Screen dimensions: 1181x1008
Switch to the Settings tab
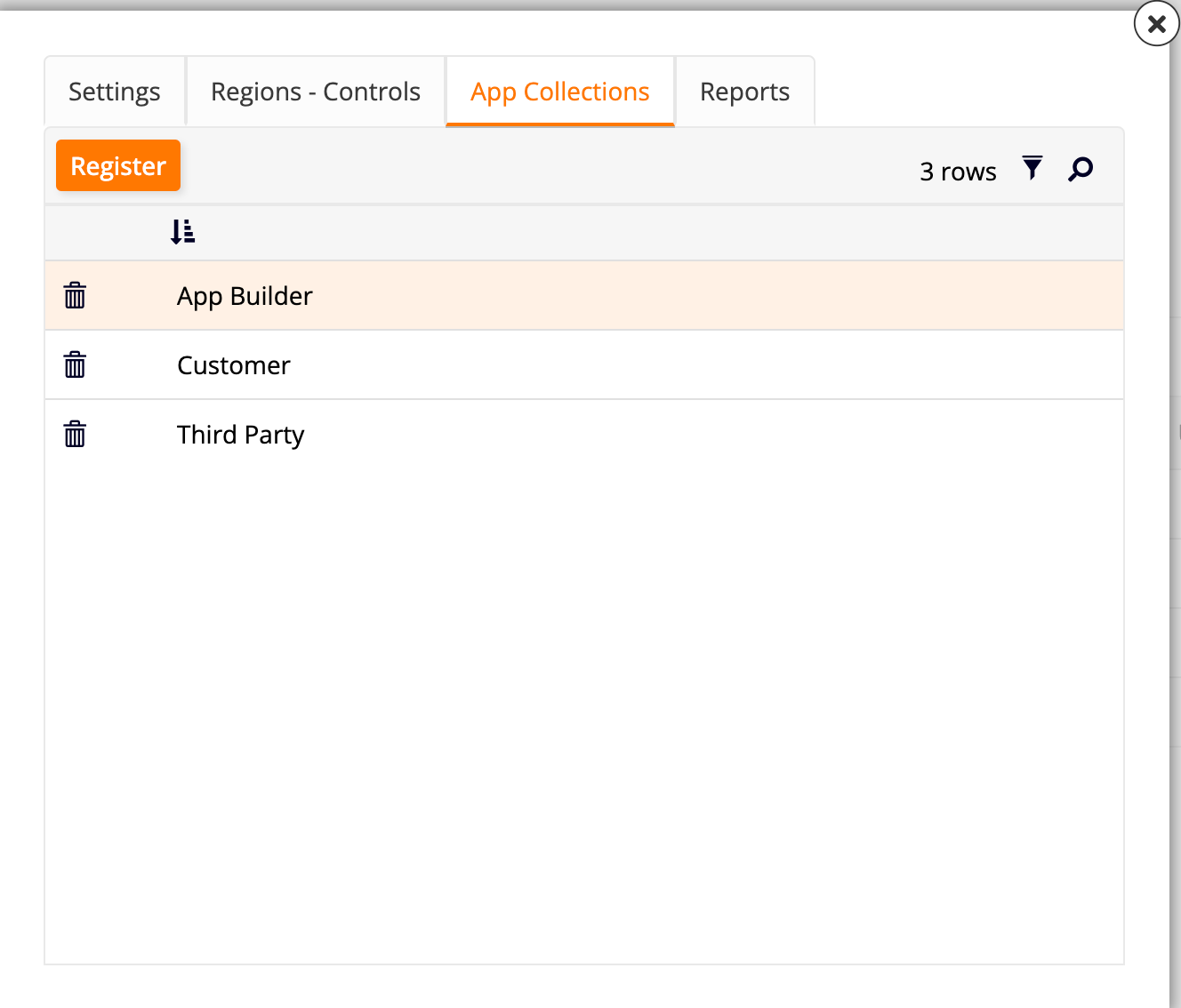[114, 91]
